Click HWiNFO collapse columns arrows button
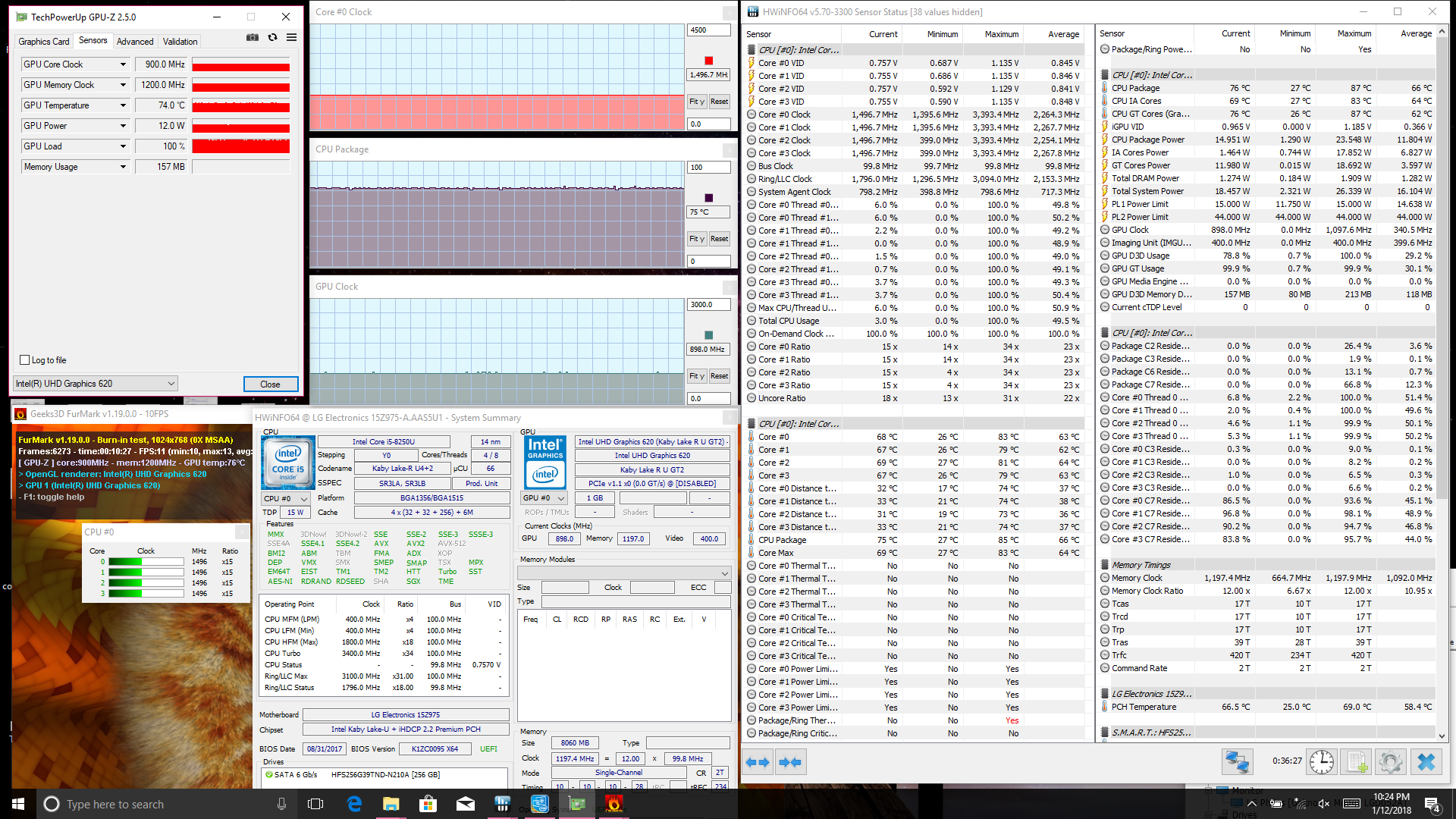 [789, 762]
